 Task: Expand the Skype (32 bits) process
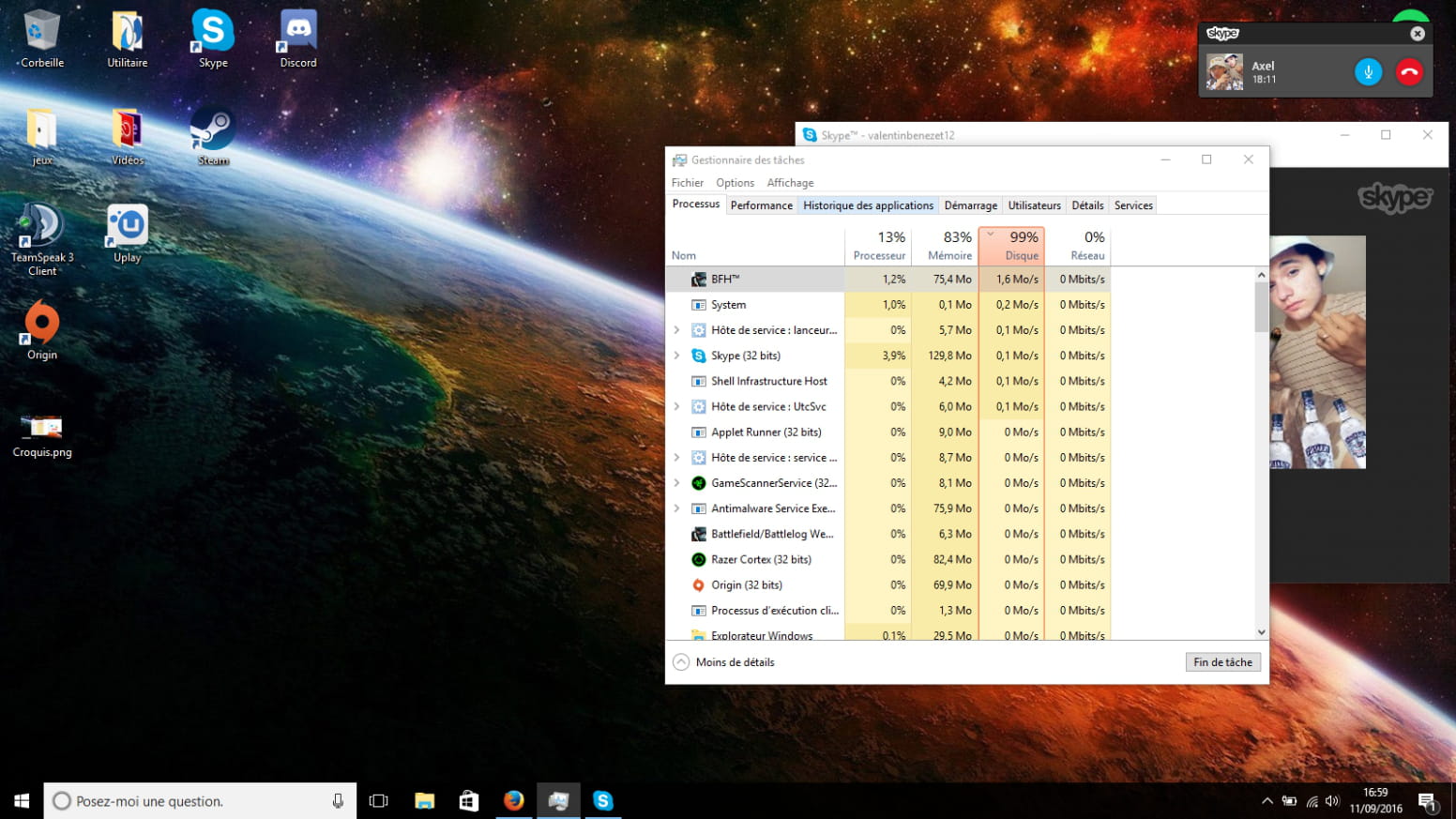tap(676, 356)
